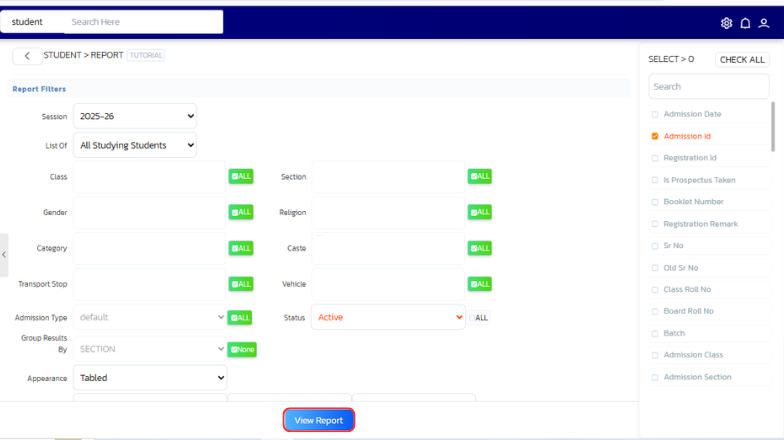Screen dimensions: 784x440
Task: Open the Session 2025-26 dropdown
Action: (x=134, y=116)
